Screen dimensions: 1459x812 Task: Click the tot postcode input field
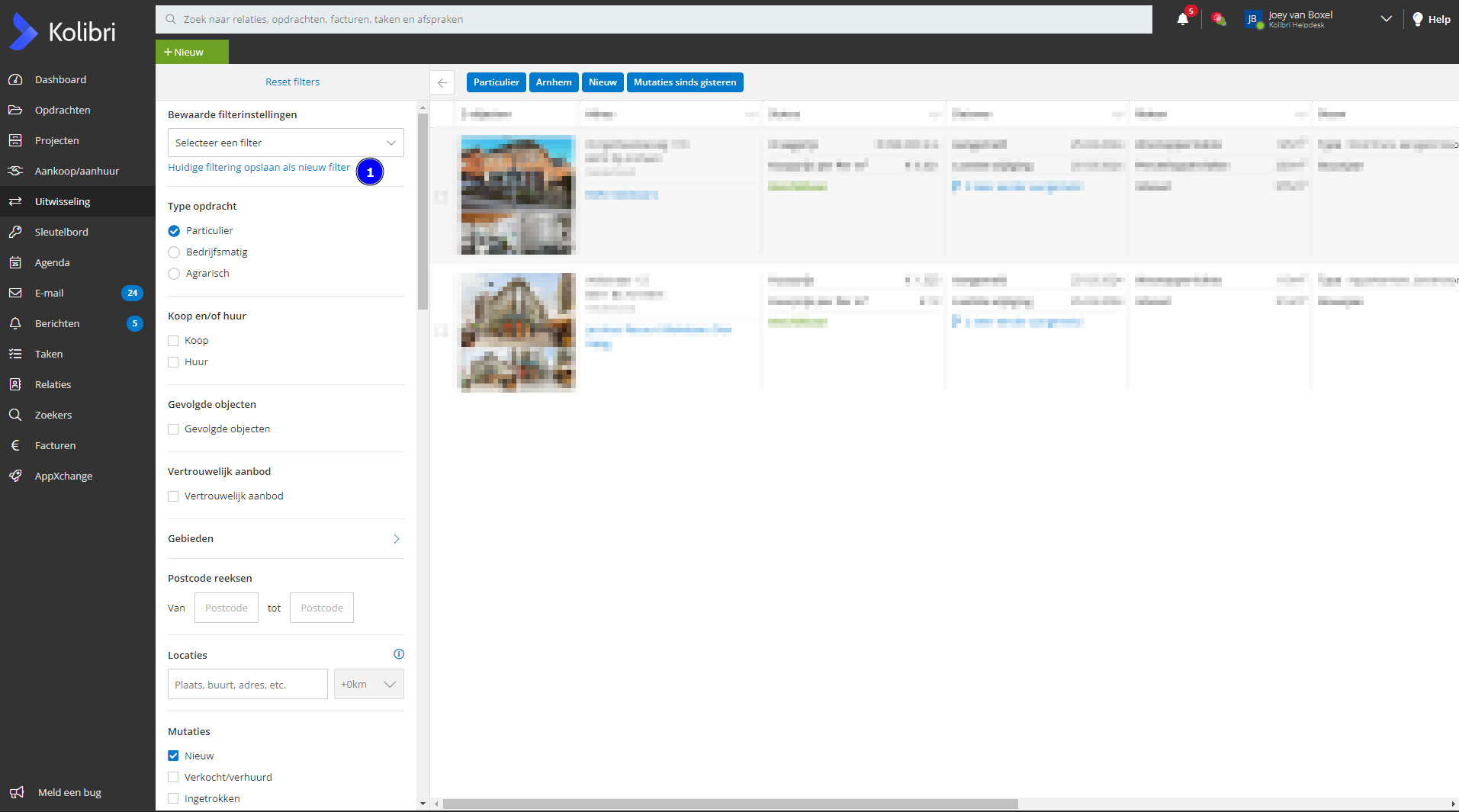(x=322, y=608)
